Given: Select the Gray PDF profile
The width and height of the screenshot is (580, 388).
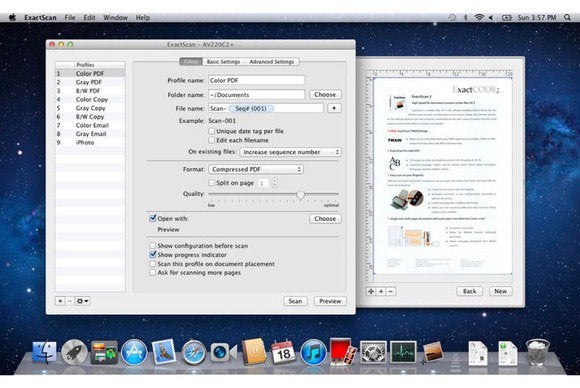Looking at the screenshot, I should [x=90, y=82].
